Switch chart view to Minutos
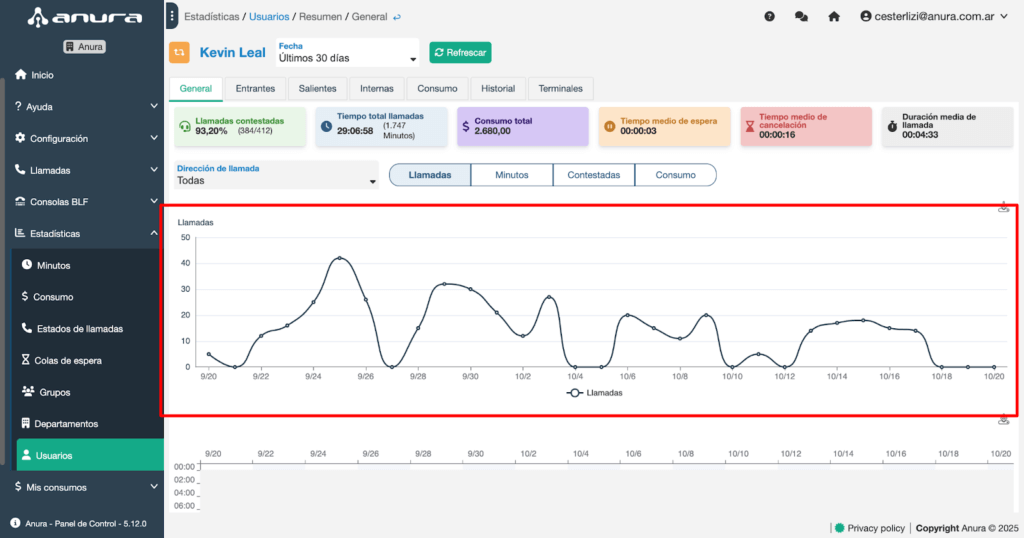This screenshot has height=538, width=1024. click(x=512, y=175)
